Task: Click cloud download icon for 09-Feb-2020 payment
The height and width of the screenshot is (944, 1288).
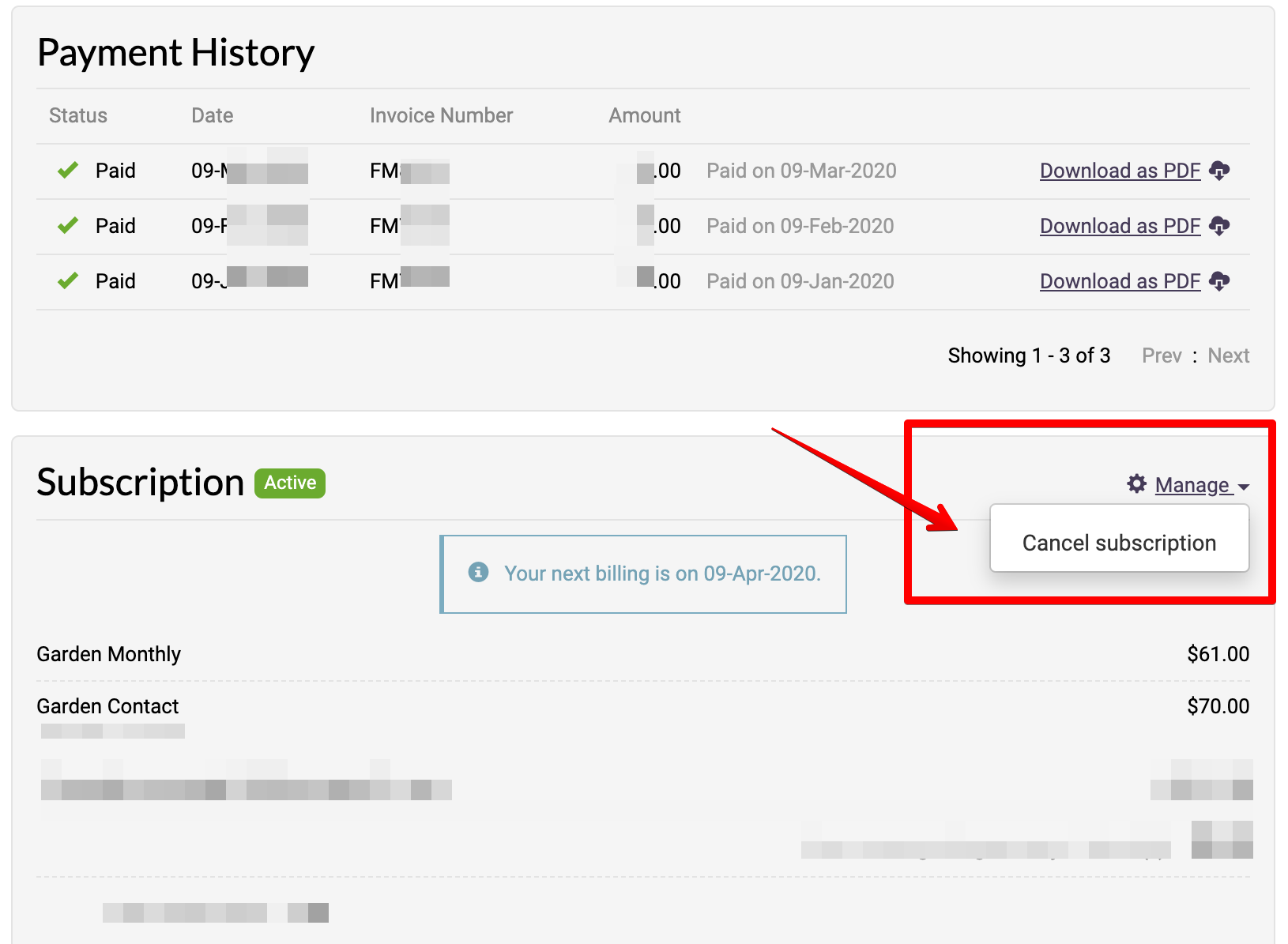Action: 1220,226
